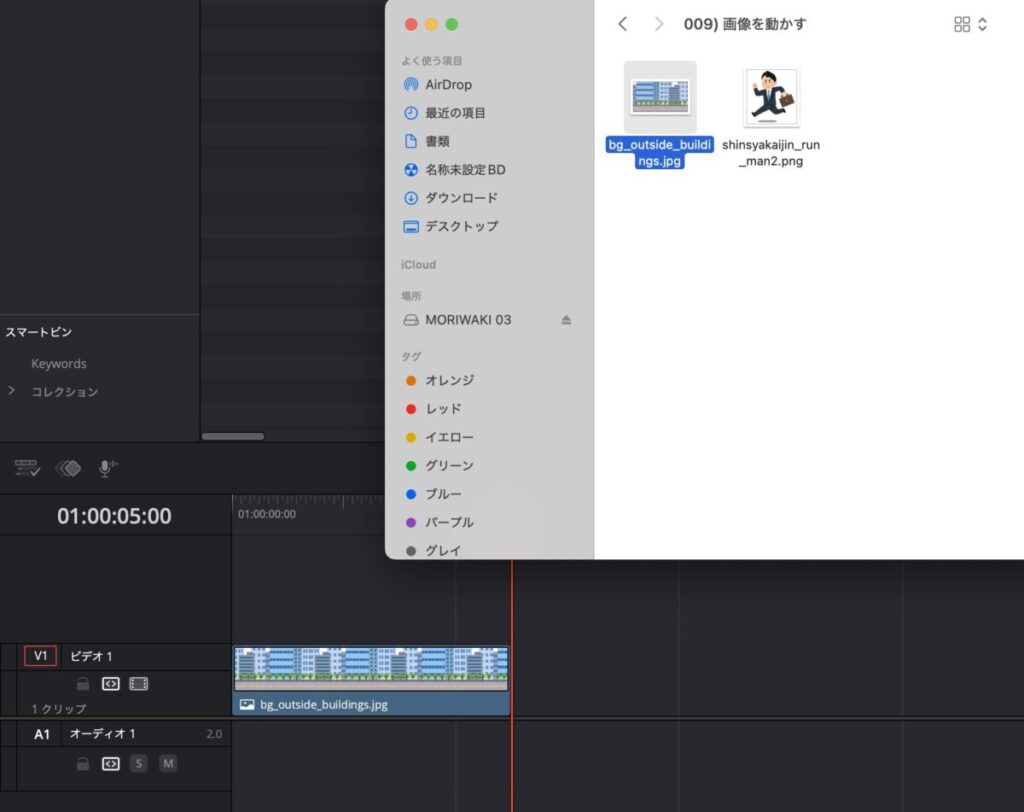Screen dimensions: 1024x812
Task: Toggle auto track selector on Audio 1
Action: (x=111, y=764)
